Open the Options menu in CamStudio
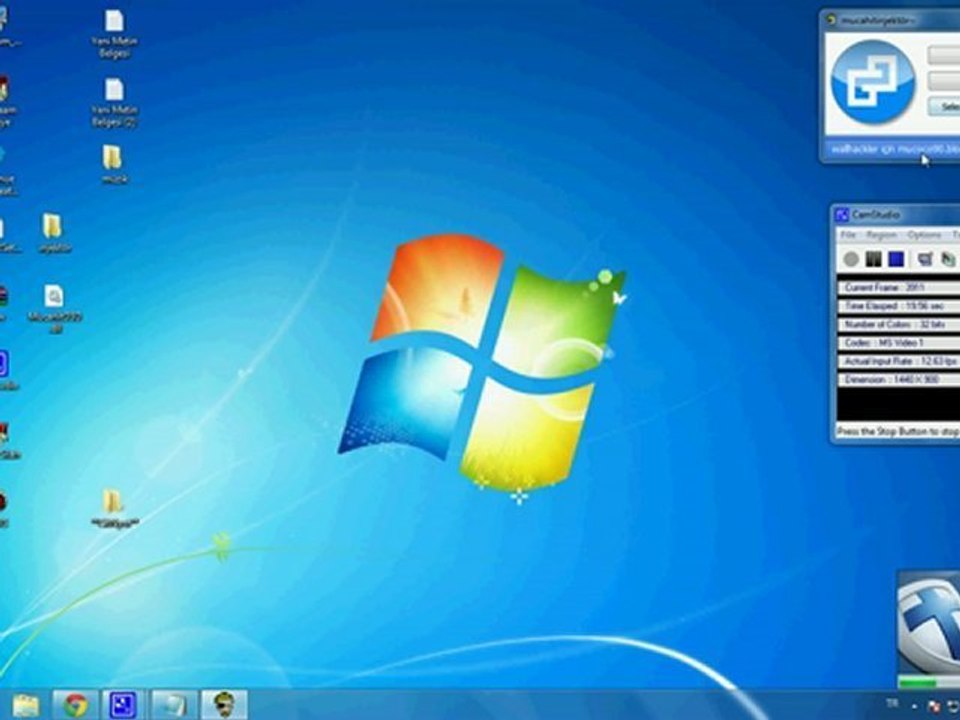This screenshot has height=720, width=960. (x=924, y=235)
